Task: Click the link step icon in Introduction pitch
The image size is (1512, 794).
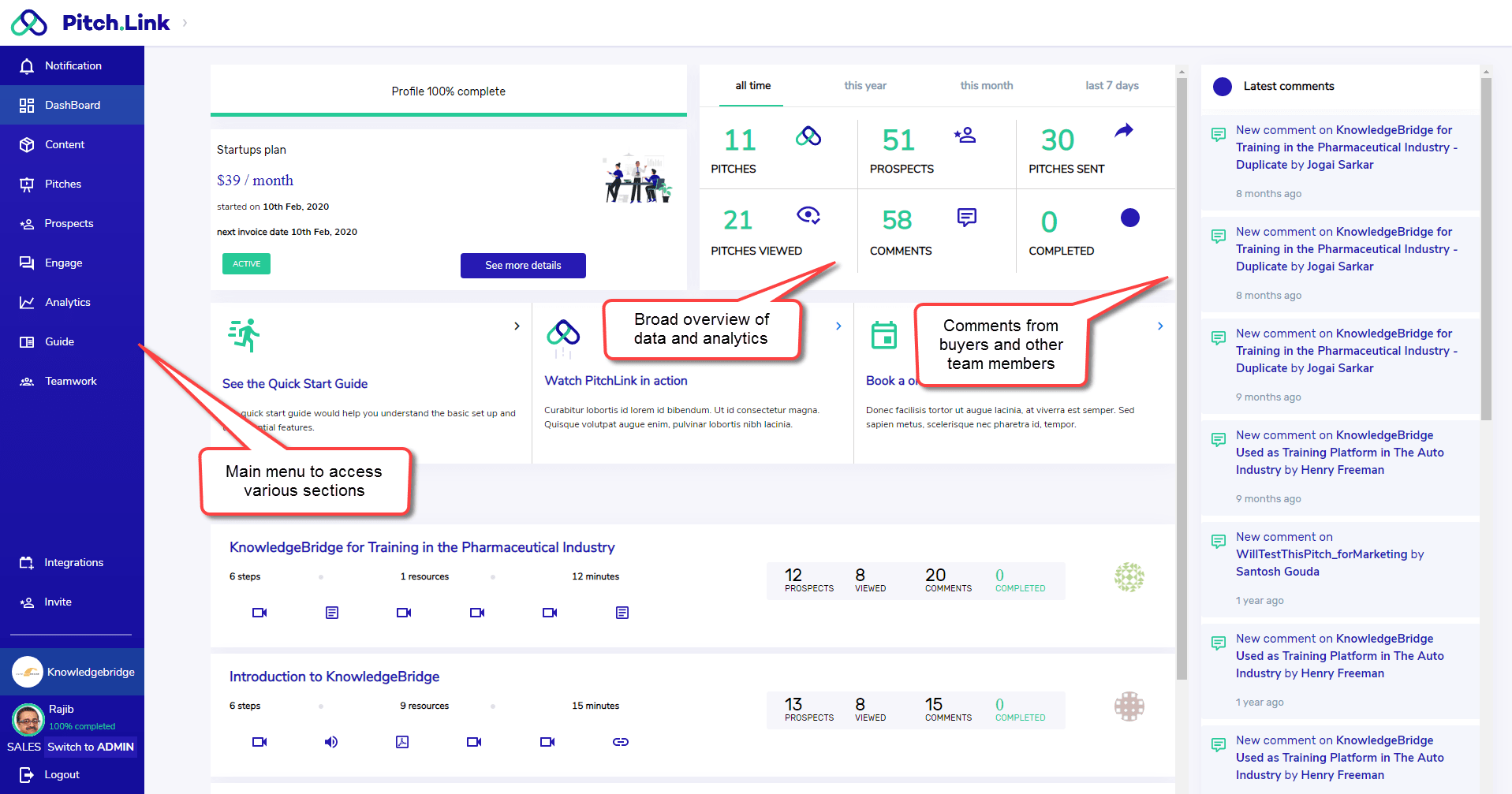Action: point(621,742)
